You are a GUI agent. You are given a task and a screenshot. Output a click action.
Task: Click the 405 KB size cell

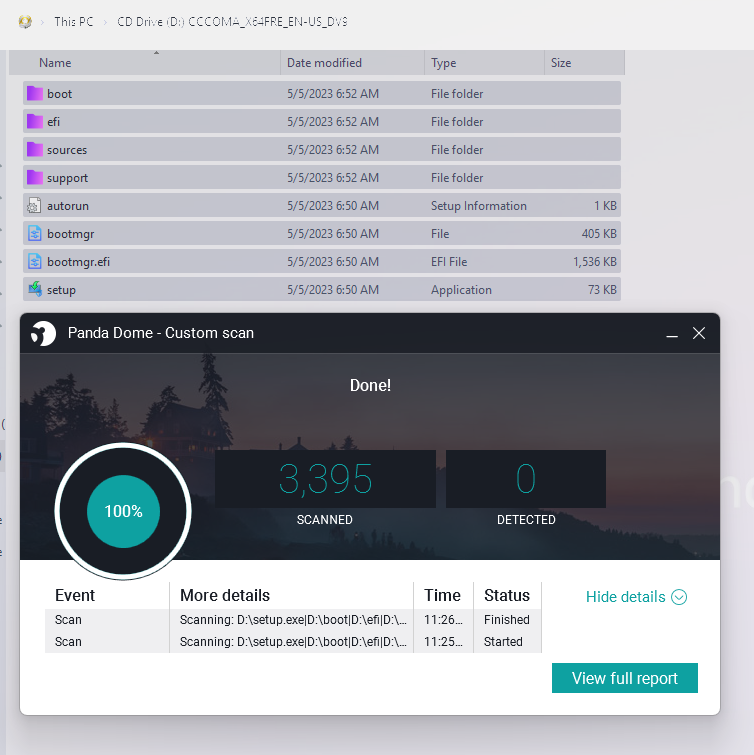coord(599,234)
